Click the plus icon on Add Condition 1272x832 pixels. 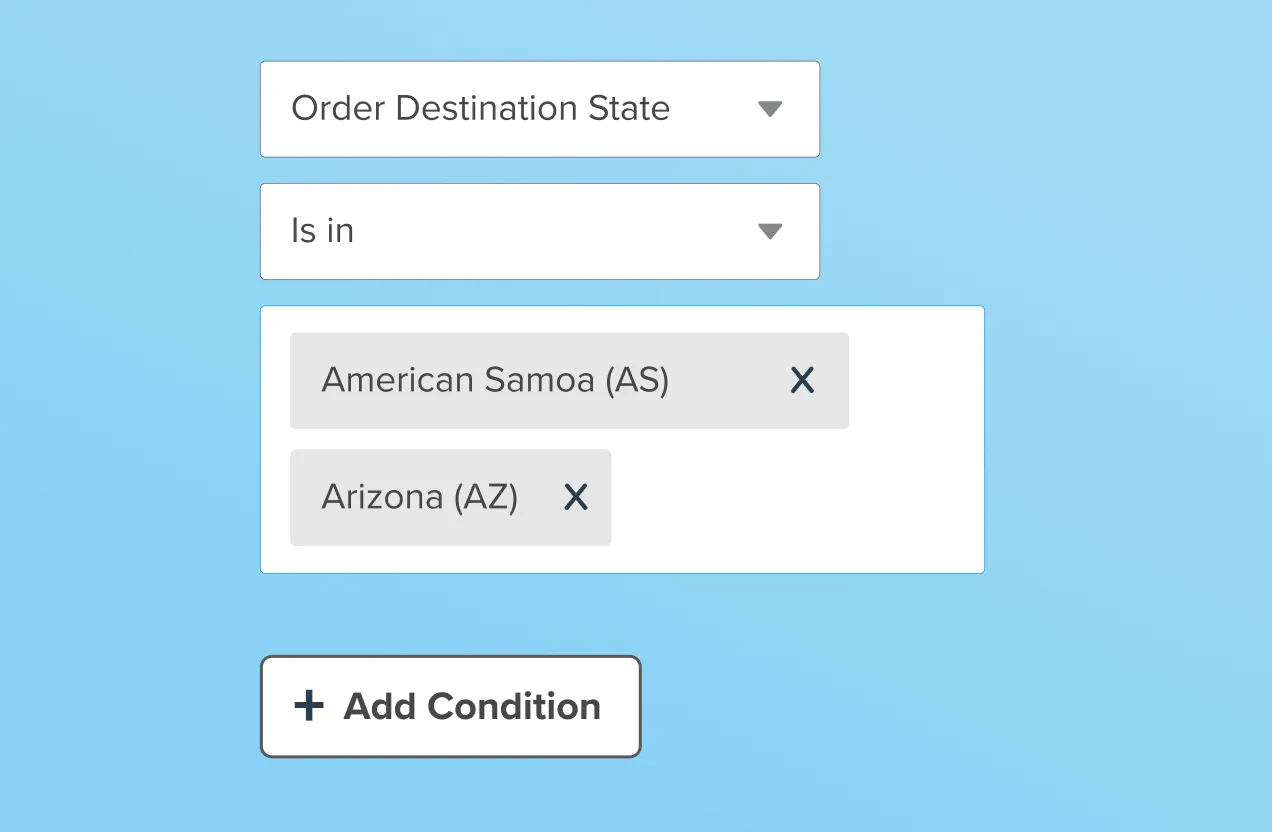tap(308, 705)
